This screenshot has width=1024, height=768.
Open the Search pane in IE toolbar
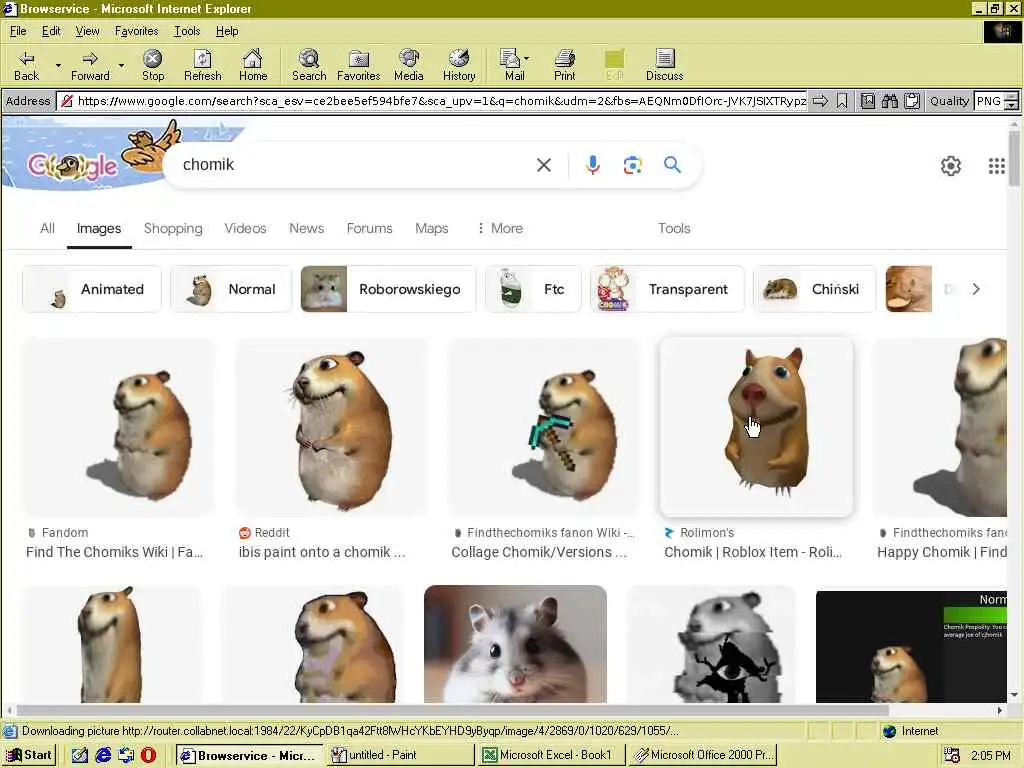point(309,65)
